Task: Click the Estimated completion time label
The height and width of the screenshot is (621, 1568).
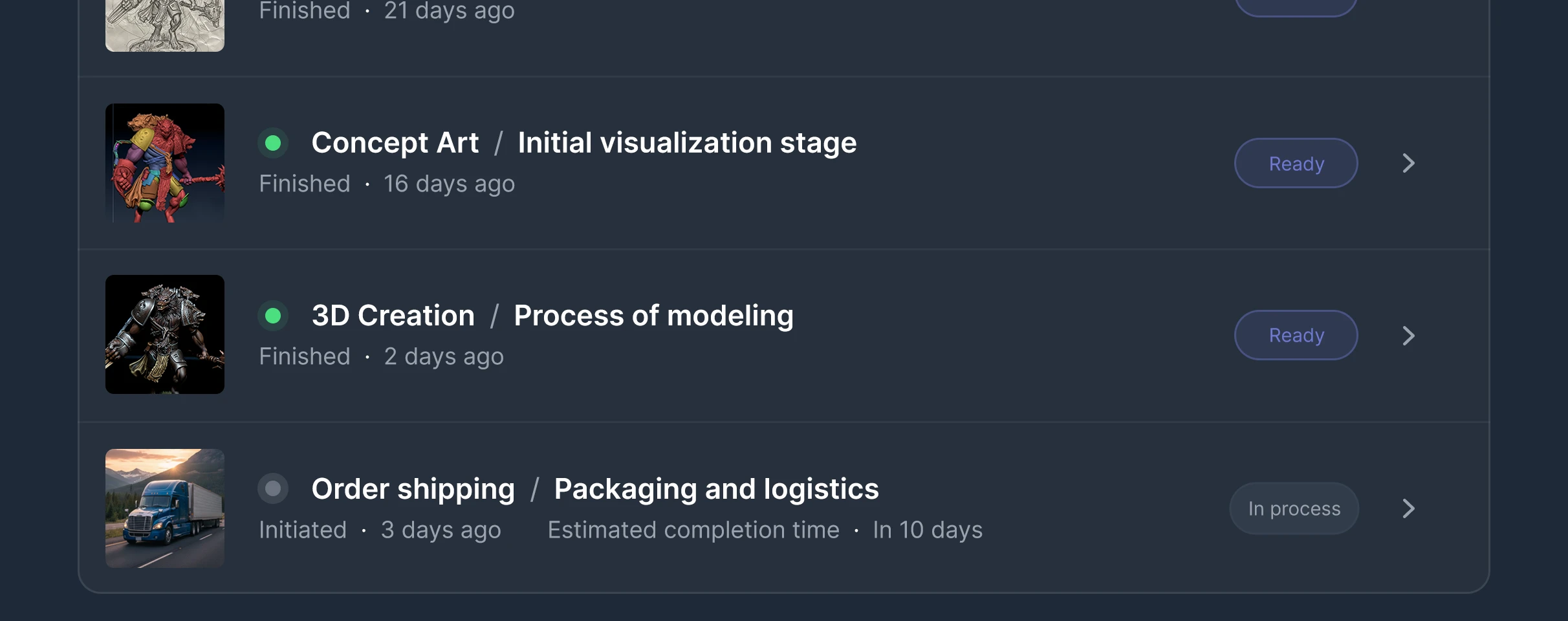Action: click(x=693, y=530)
